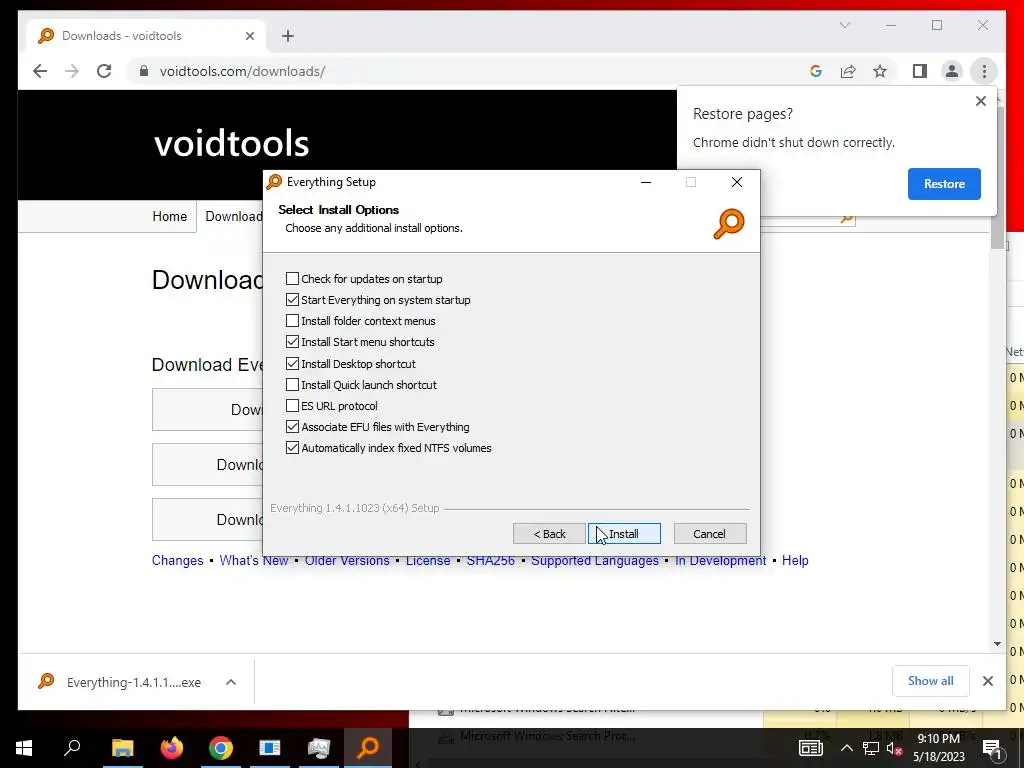Share this page icon
Image resolution: width=1024 pixels, height=768 pixels.
848,71
